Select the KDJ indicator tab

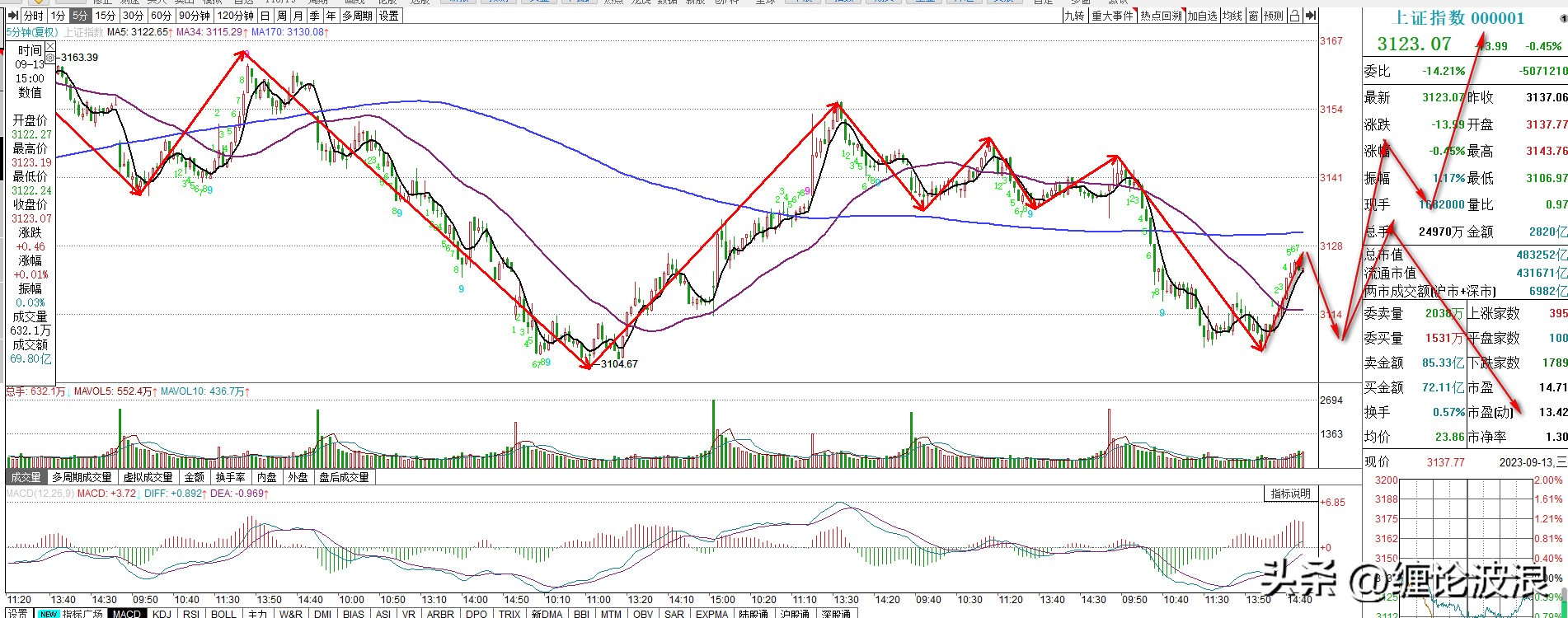click(x=162, y=613)
